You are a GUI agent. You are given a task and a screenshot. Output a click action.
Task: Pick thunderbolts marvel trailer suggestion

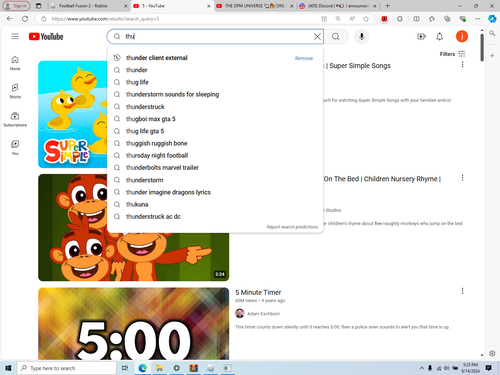[215, 168]
